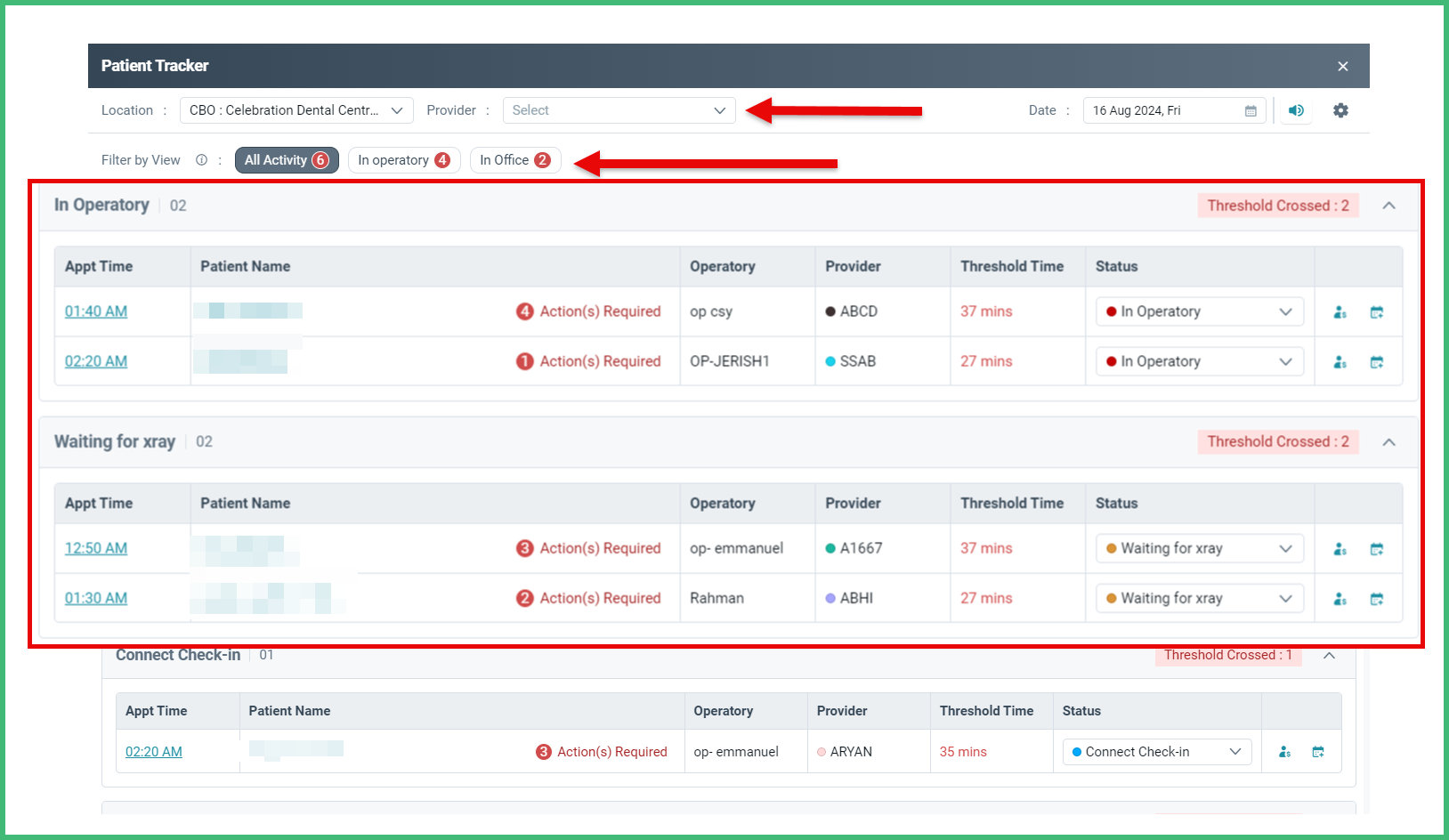Open the add-appointment calendar icon for the 02:20 AM In Operatory row
1449x840 pixels.
[x=1377, y=361]
